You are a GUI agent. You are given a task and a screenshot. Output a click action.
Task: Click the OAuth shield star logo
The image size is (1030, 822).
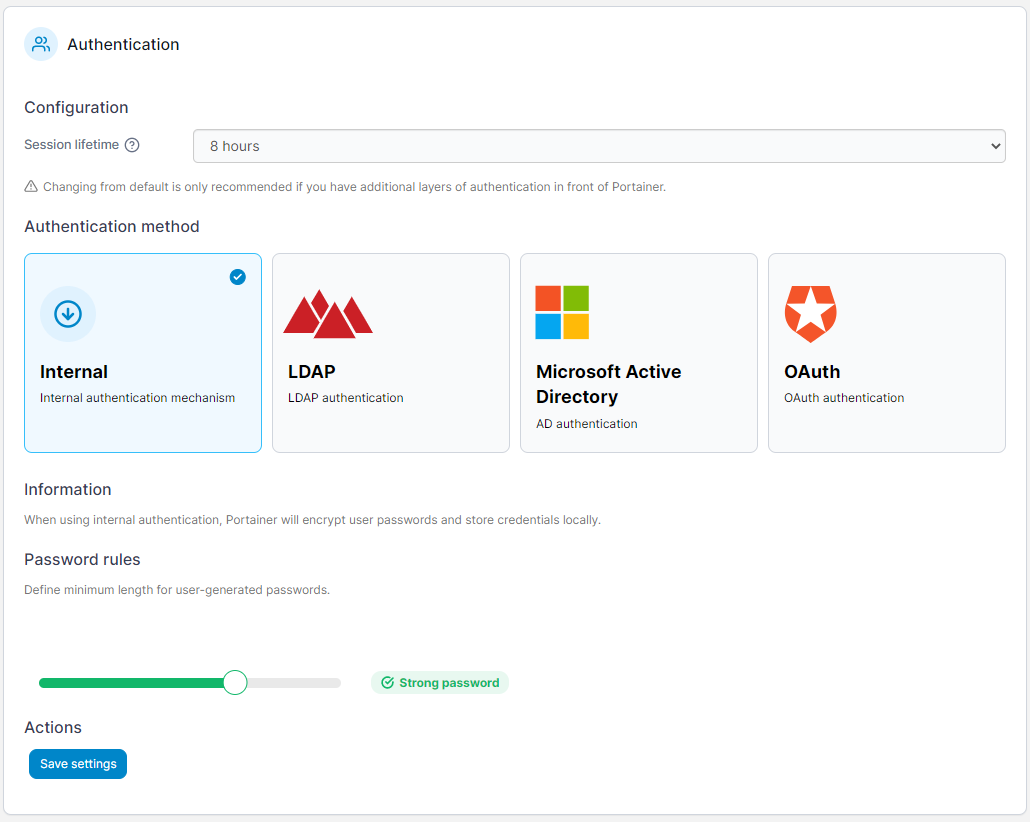(811, 312)
